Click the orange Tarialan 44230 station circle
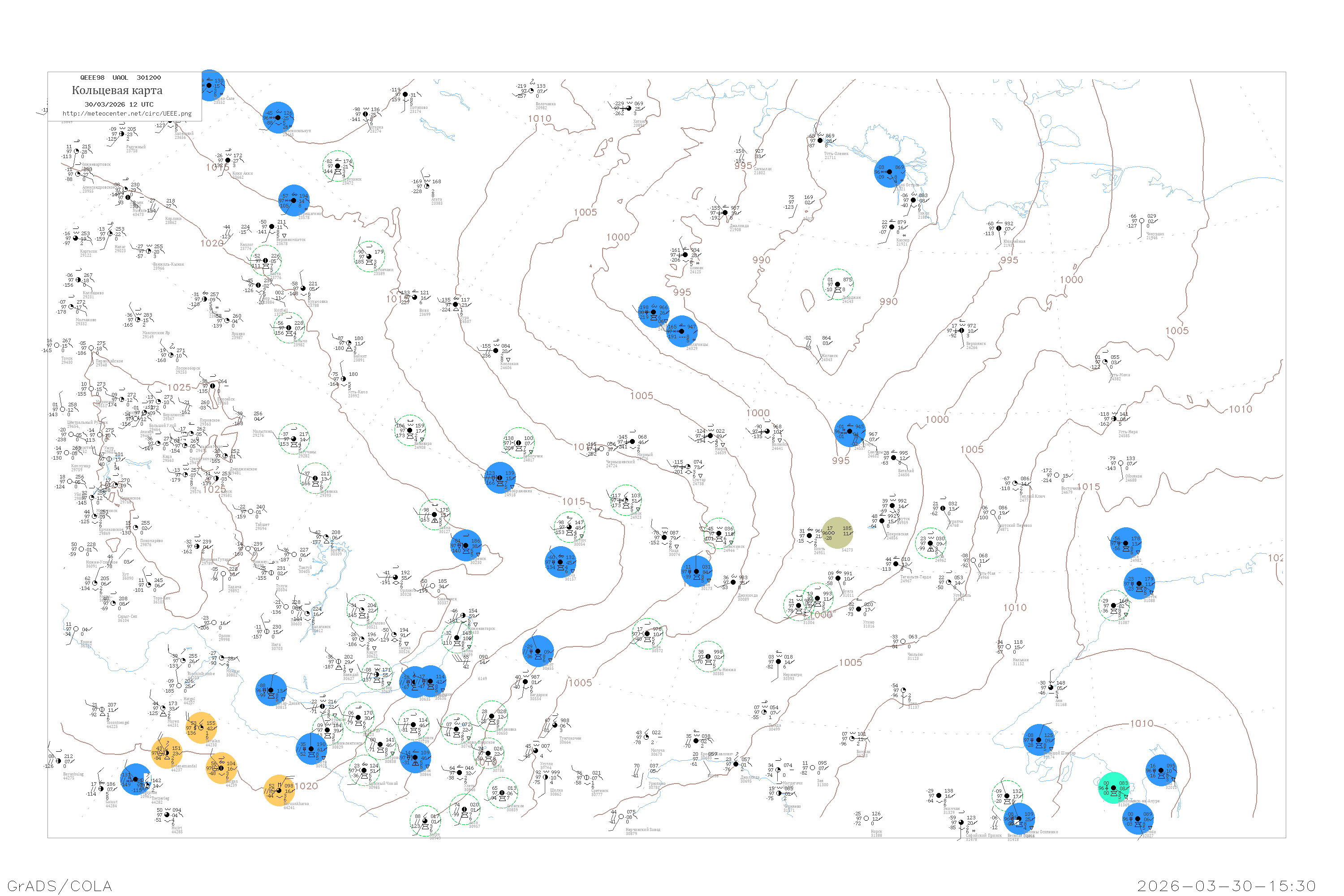Screen dimensions: 1344x896 point(201,728)
